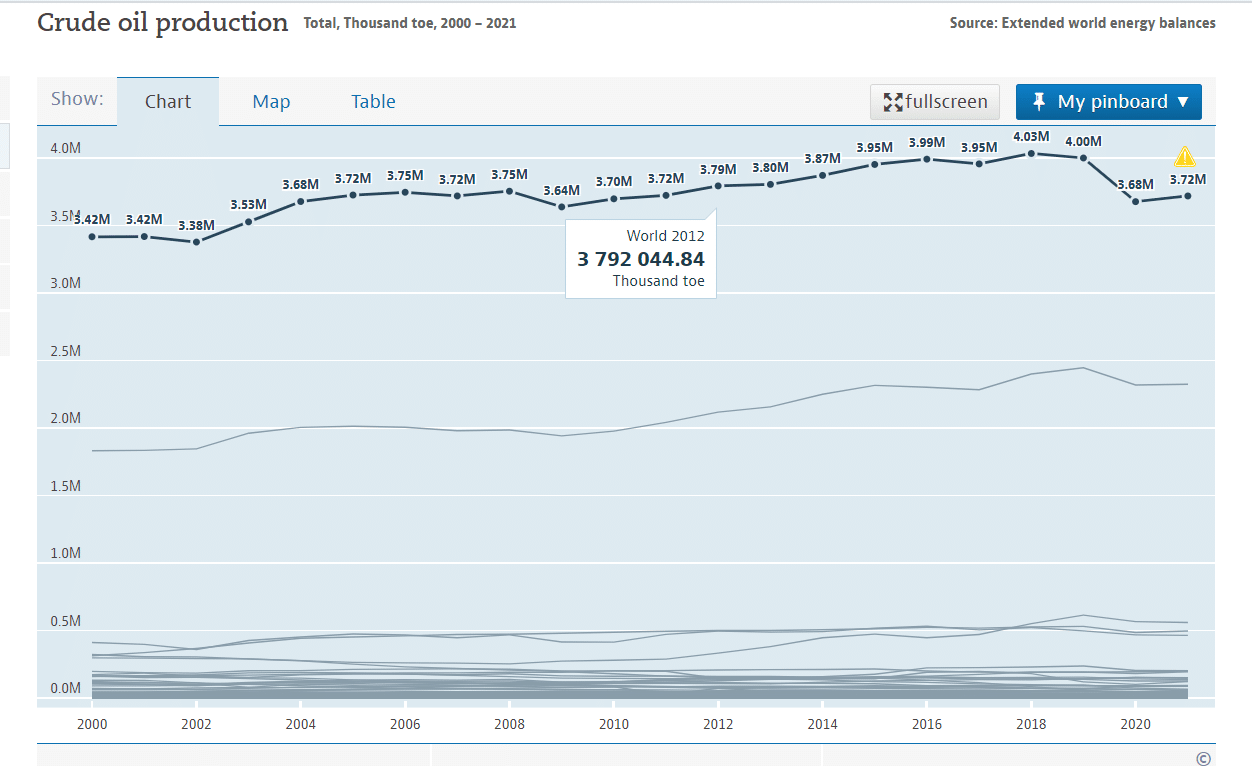1252x766 pixels.
Task: Select the Chart tab
Action: point(168,102)
